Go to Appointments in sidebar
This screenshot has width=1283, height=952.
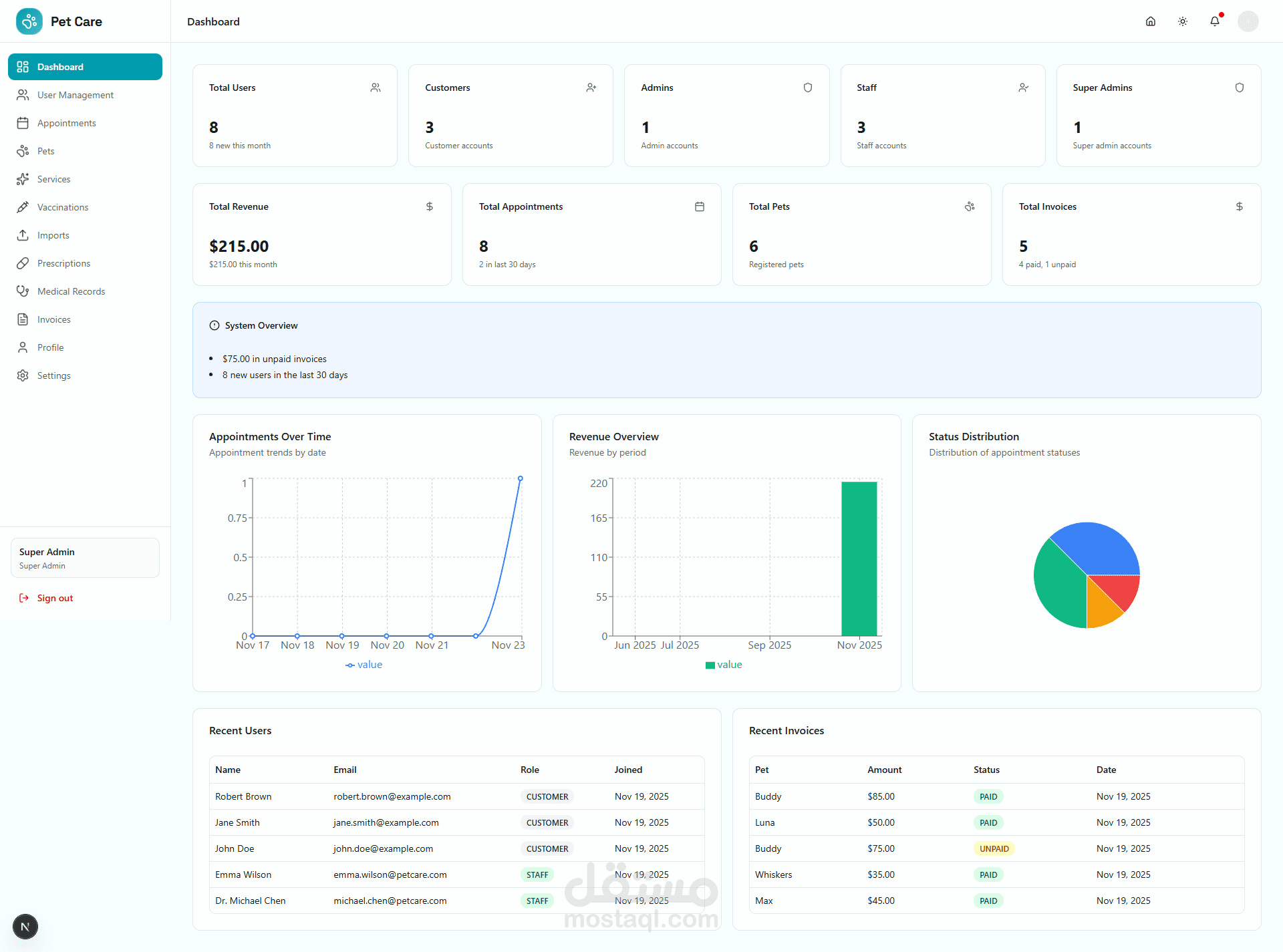66,123
